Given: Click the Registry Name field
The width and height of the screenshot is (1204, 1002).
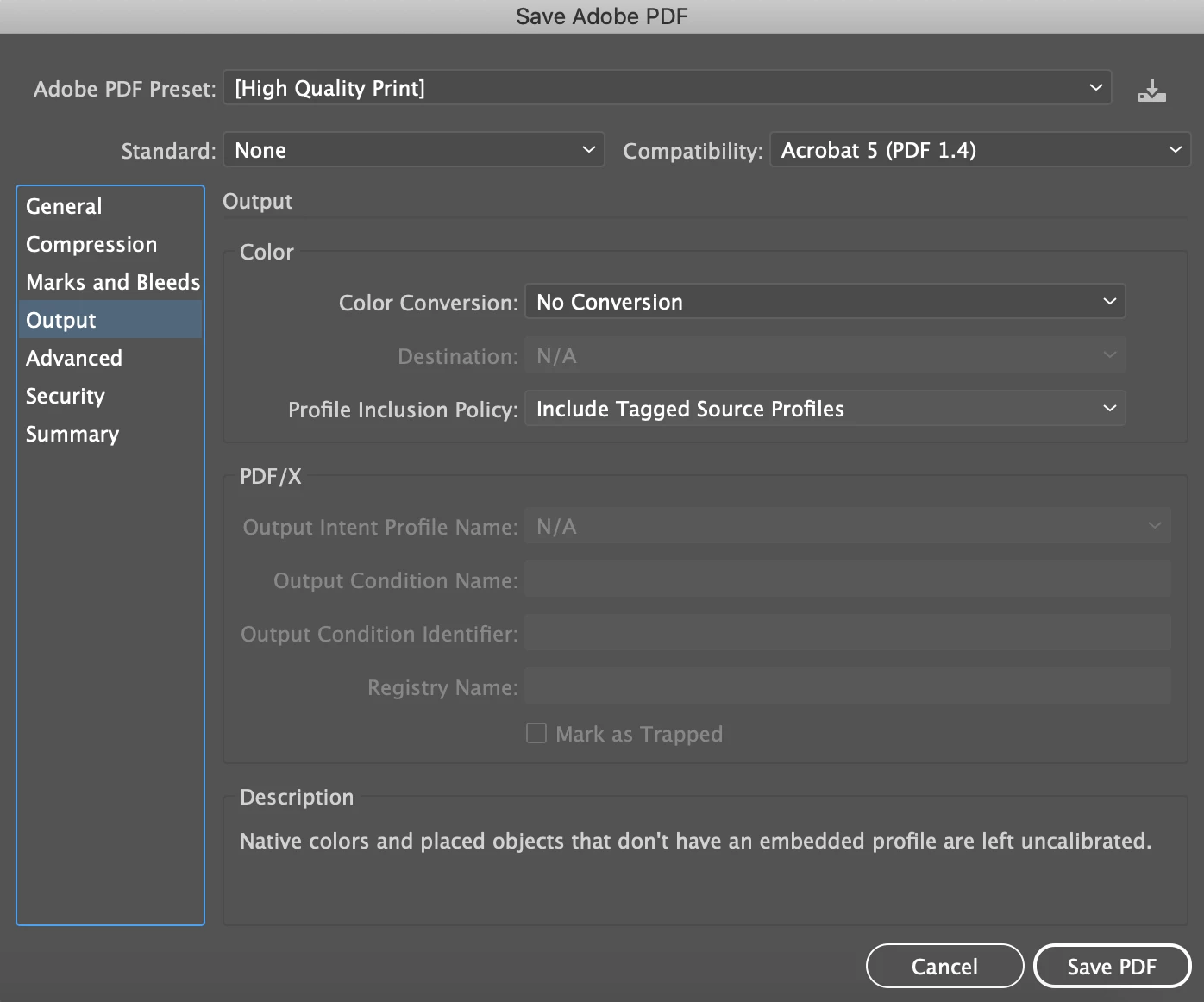Looking at the screenshot, I should coord(848,686).
